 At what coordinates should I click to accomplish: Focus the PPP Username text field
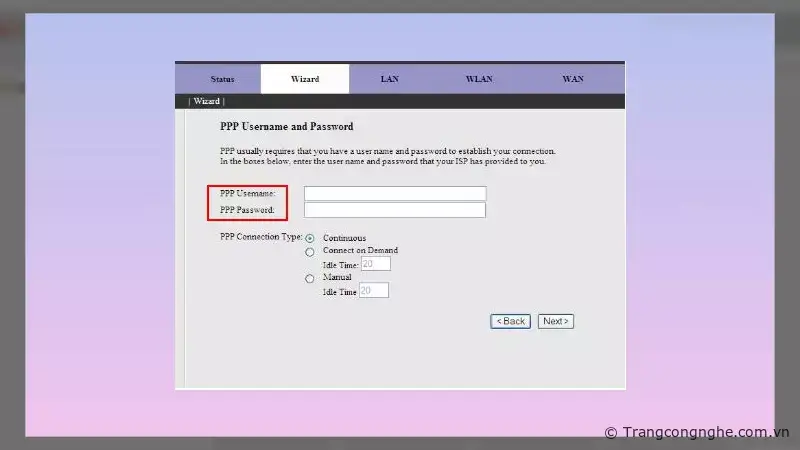point(395,193)
